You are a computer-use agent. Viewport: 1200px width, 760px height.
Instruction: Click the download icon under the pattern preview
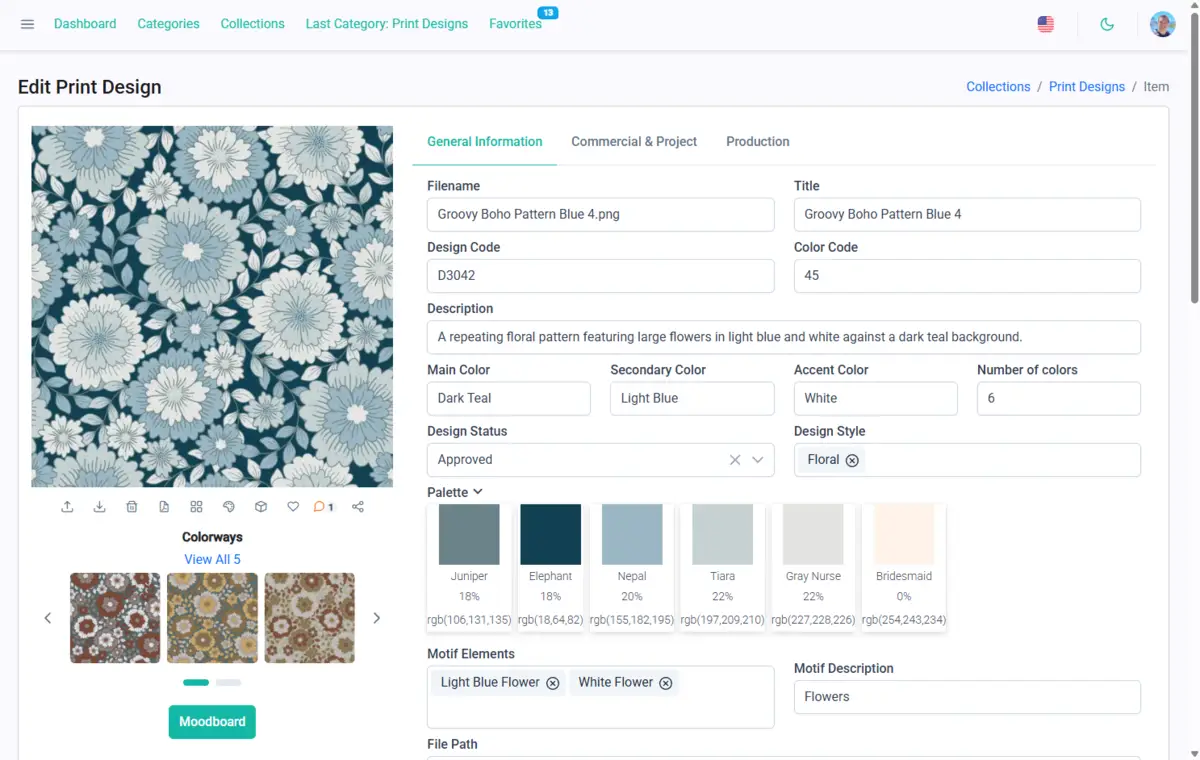coord(99,507)
